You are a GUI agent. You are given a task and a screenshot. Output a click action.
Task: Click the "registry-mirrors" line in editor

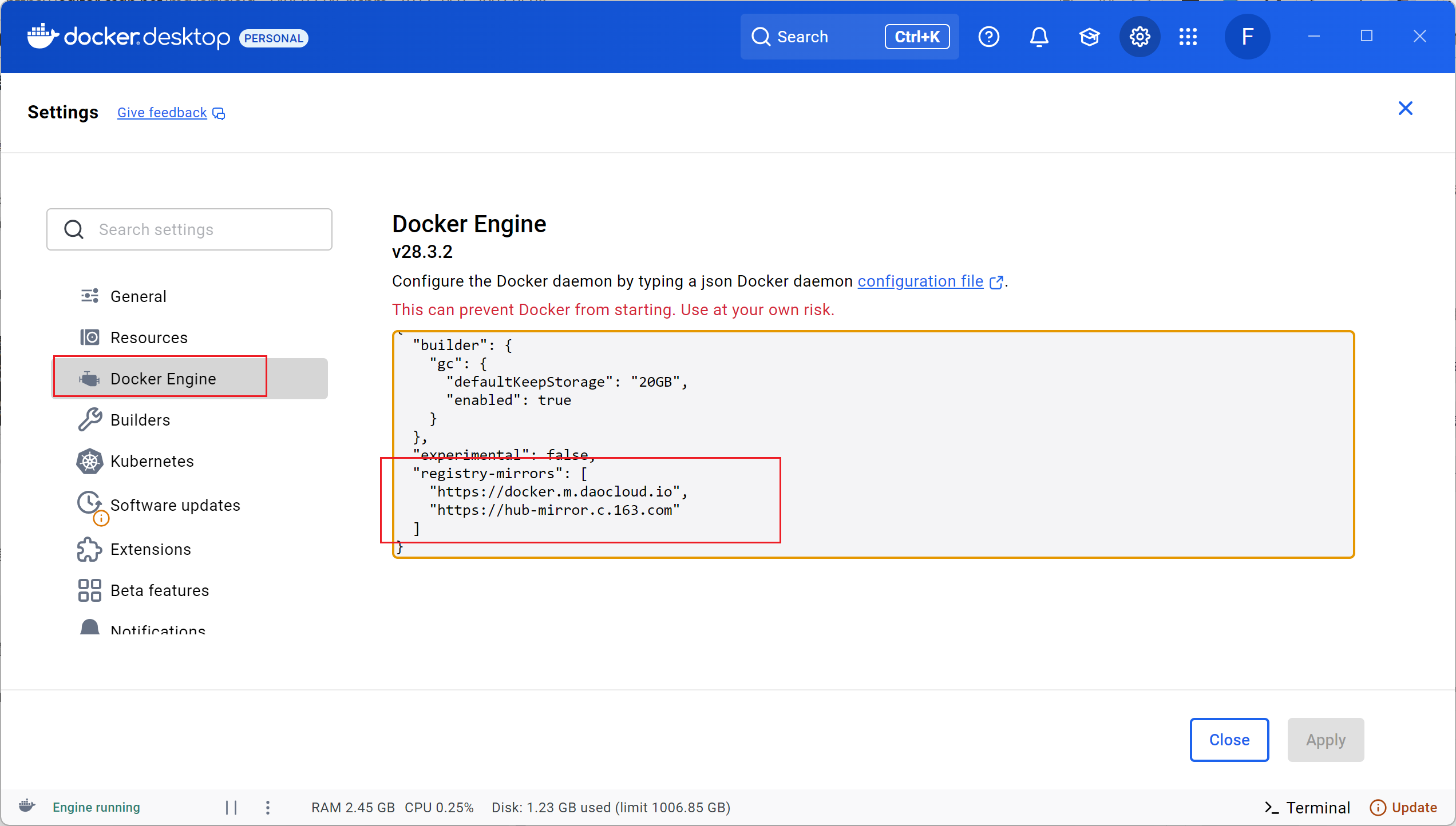(x=500, y=473)
